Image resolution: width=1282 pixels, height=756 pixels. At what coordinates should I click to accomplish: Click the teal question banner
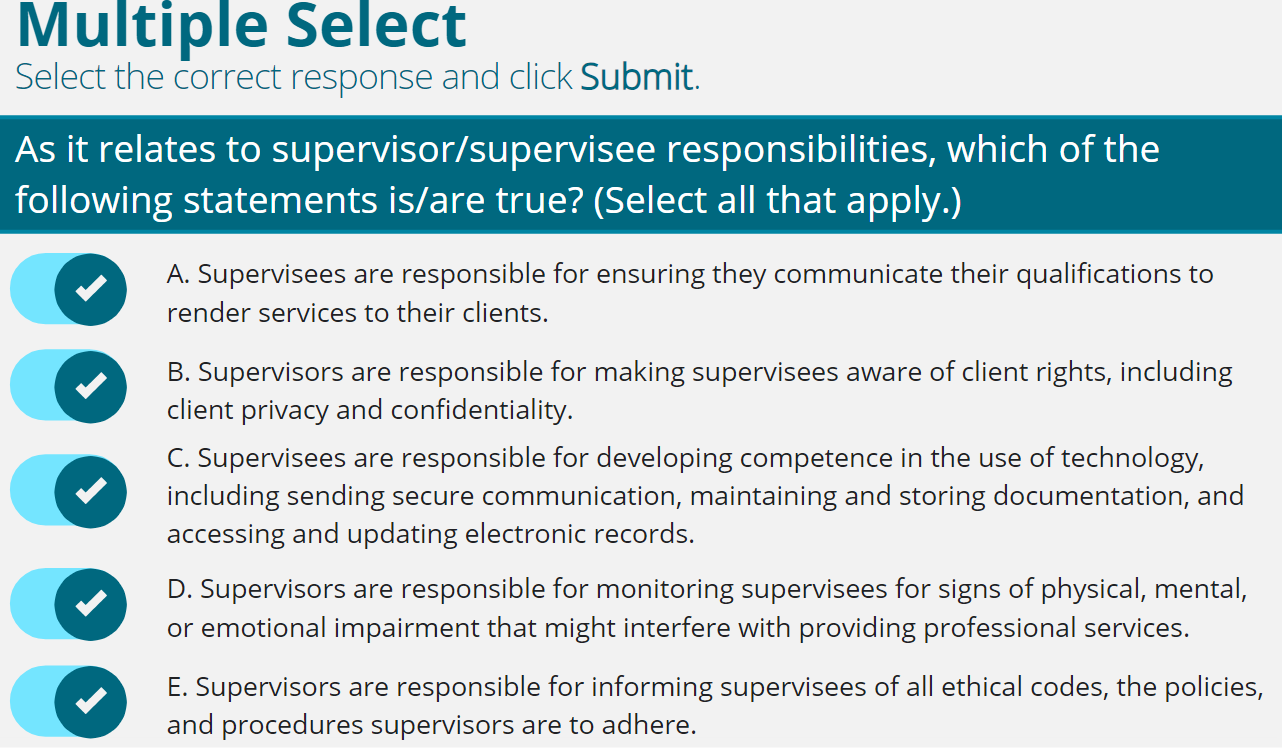tap(641, 174)
